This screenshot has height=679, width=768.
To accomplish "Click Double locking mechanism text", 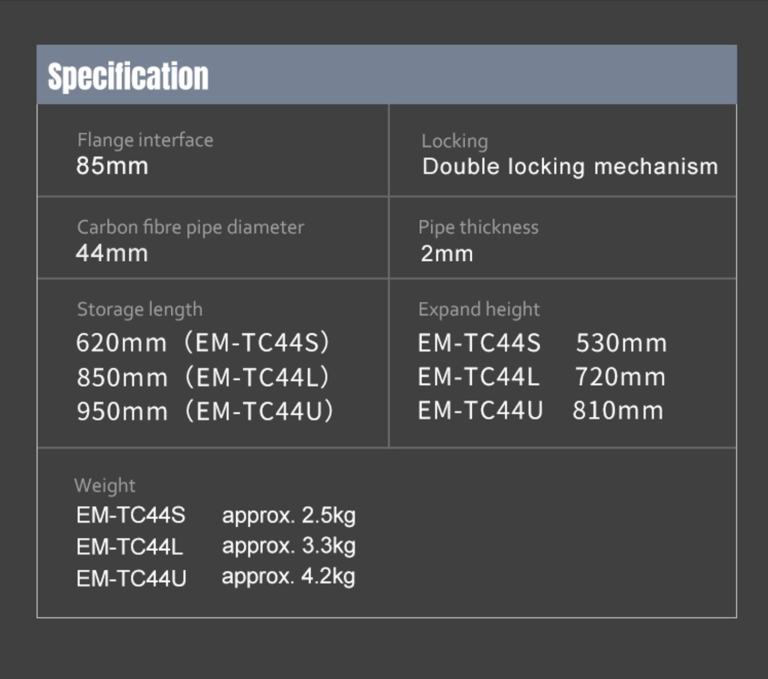I will tap(570, 167).
